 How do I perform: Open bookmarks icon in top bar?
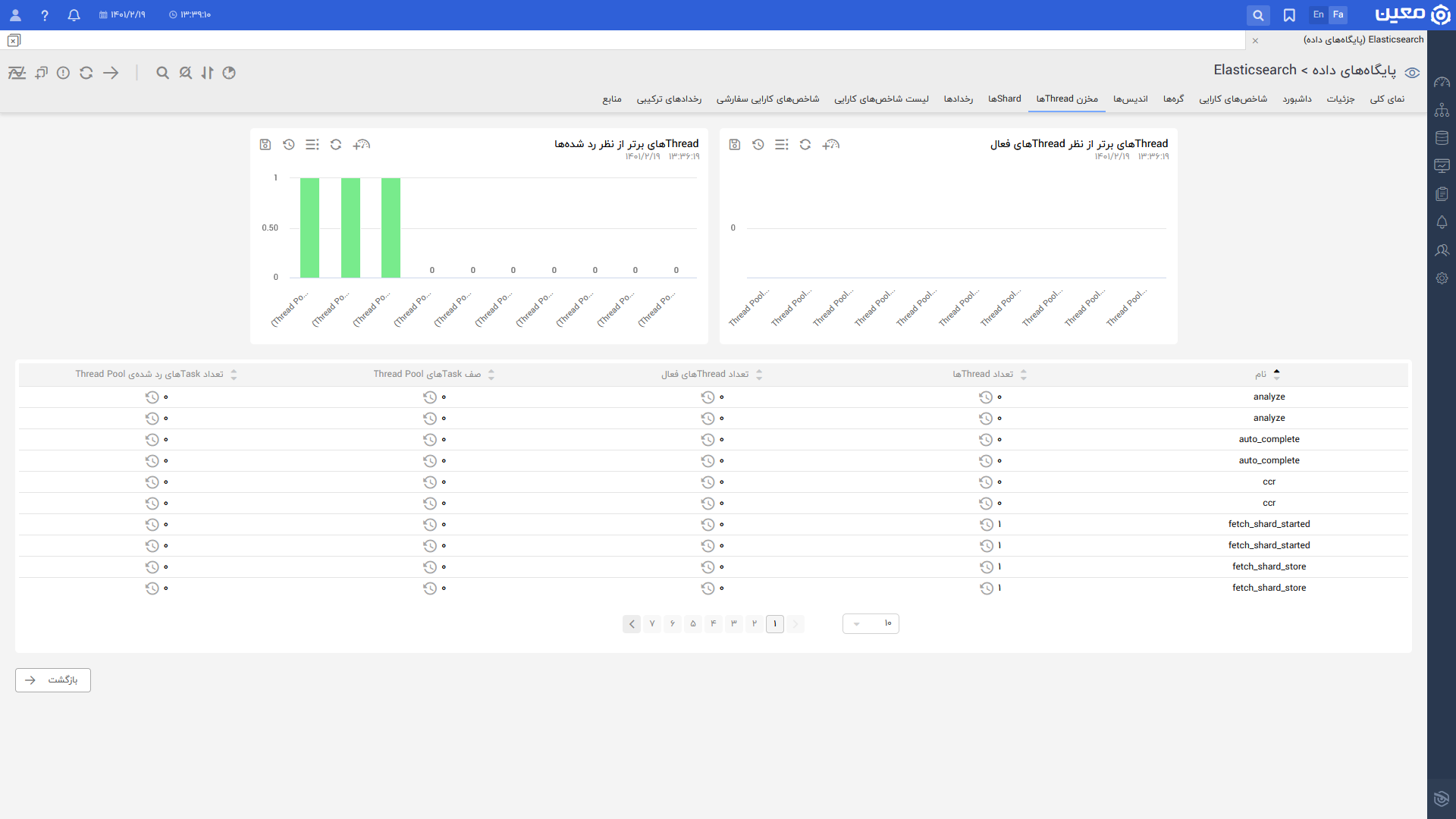click(1289, 15)
